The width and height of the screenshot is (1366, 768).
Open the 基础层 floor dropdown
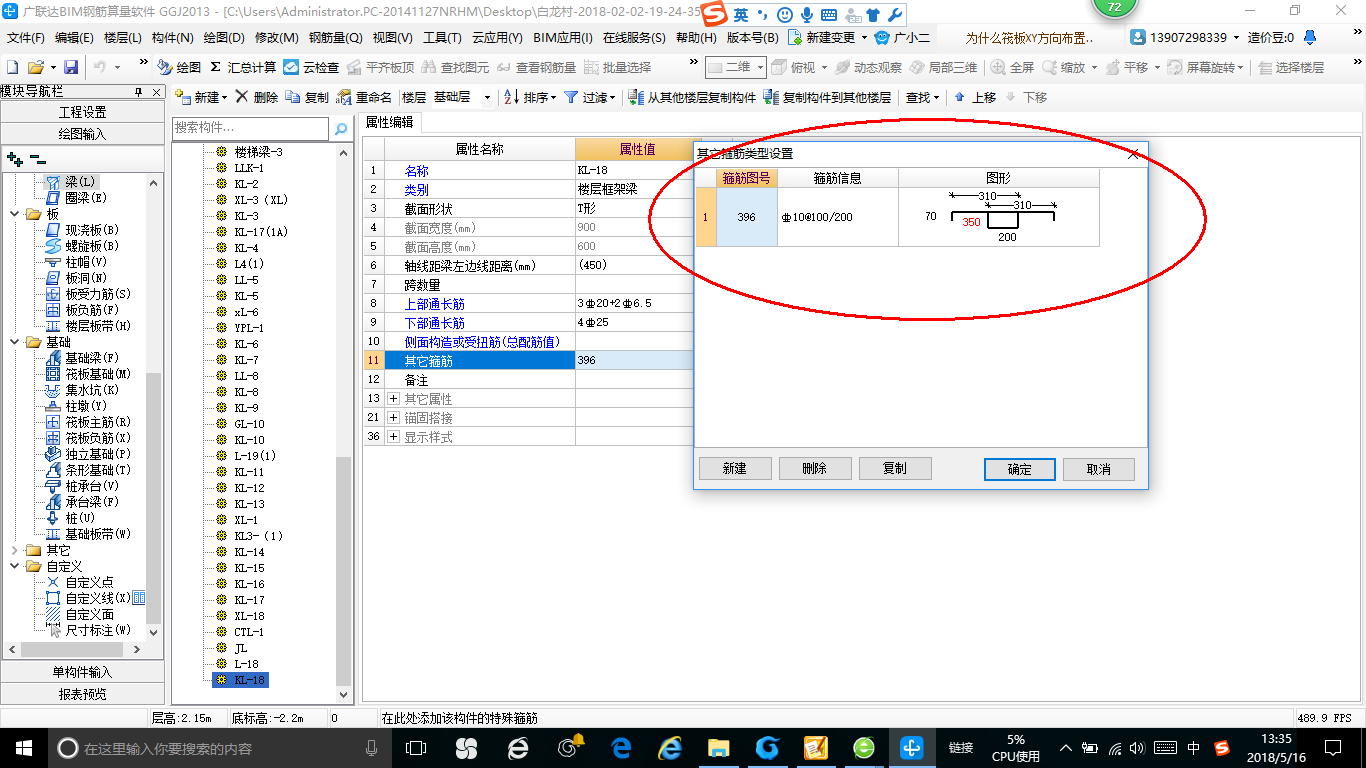coord(487,98)
